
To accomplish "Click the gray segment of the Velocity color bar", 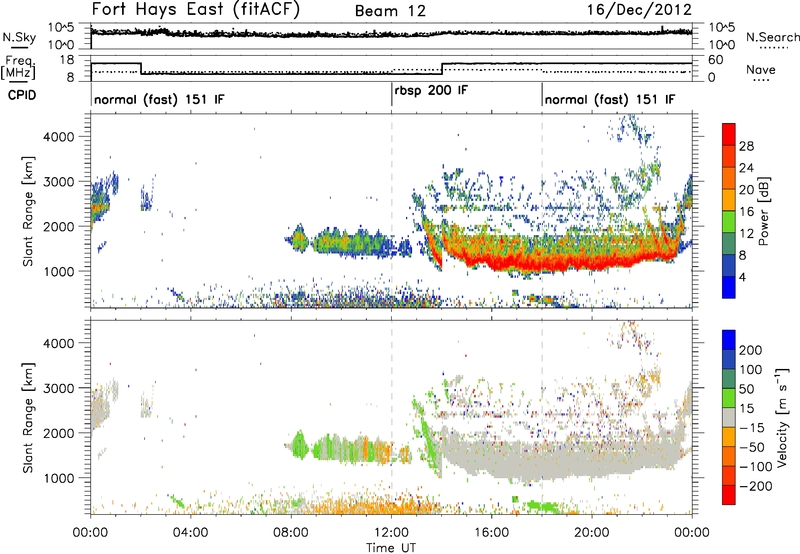I will click(x=729, y=418).
